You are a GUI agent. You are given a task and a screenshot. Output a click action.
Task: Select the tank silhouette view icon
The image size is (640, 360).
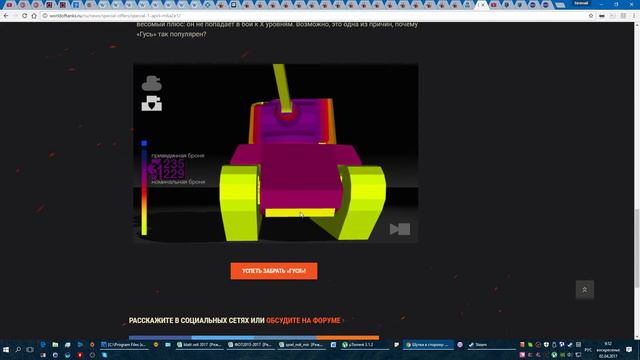(151, 83)
